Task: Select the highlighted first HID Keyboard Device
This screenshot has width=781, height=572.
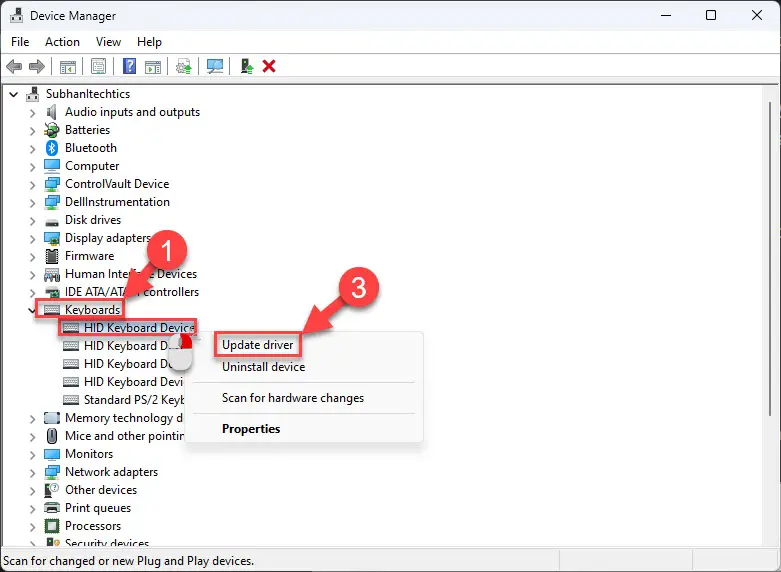Action: click(x=139, y=328)
